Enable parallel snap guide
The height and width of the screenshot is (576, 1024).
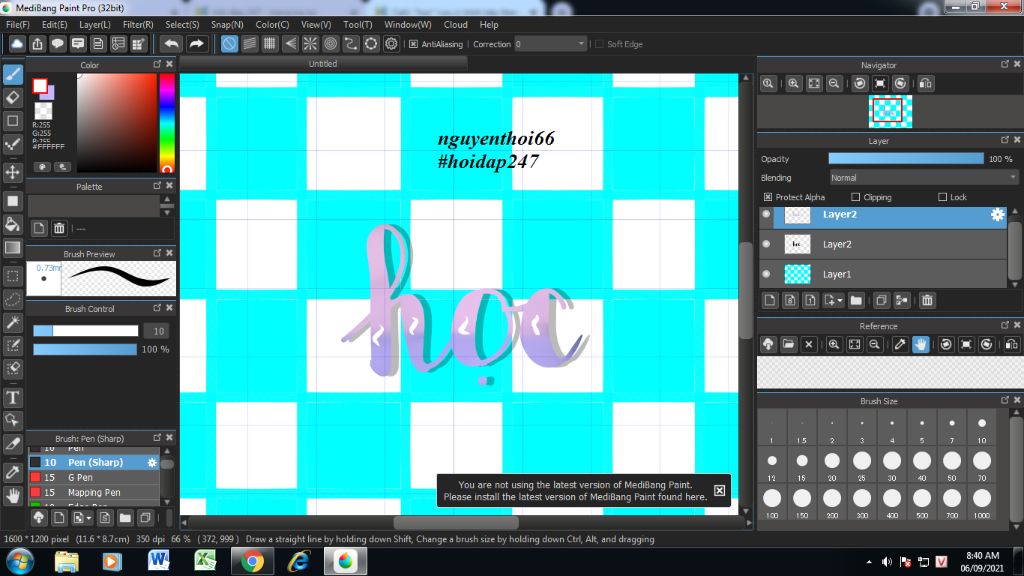point(249,44)
